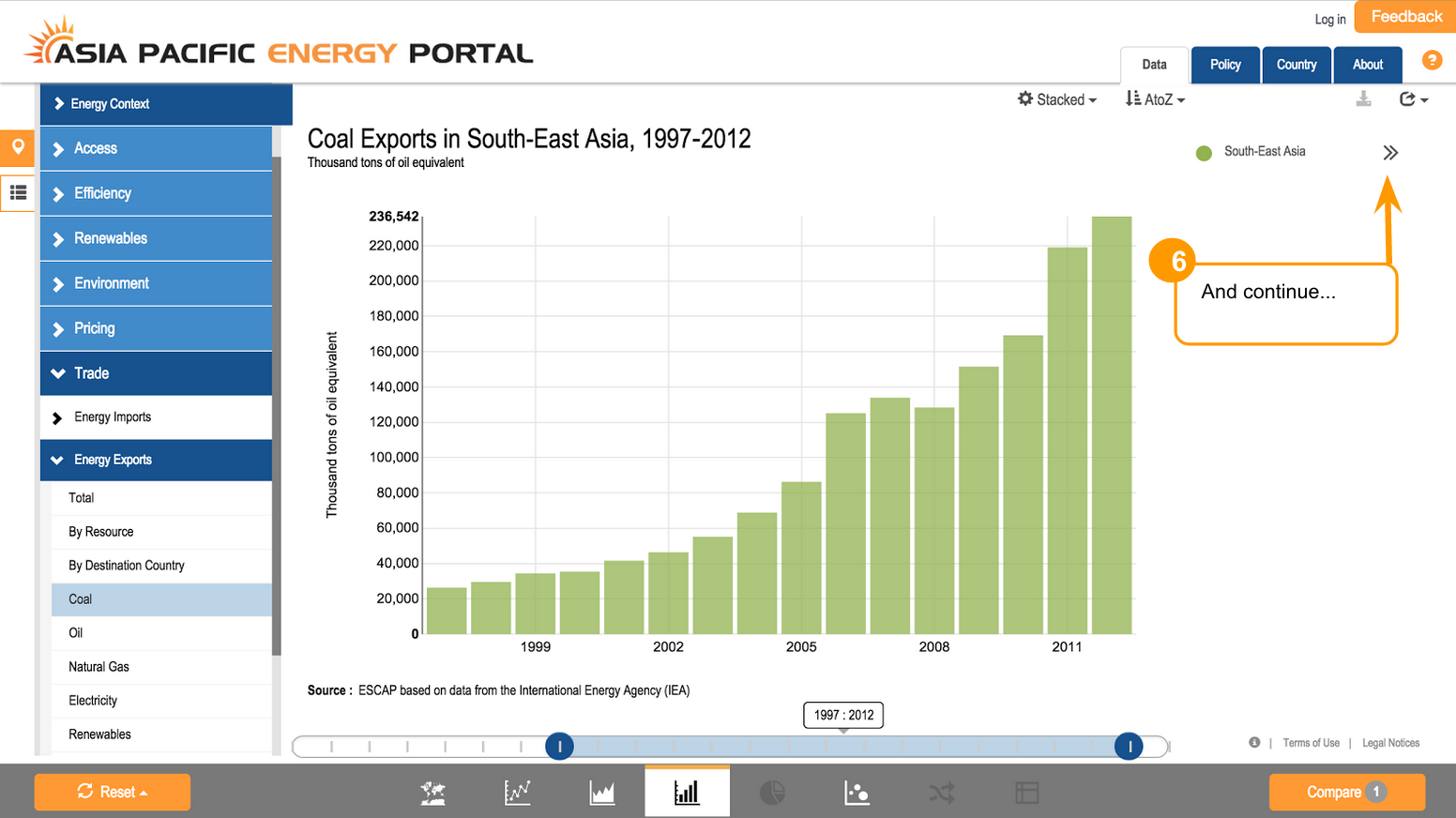Switch to the map view icon
1456x818 pixels.
tap(432, 793)
